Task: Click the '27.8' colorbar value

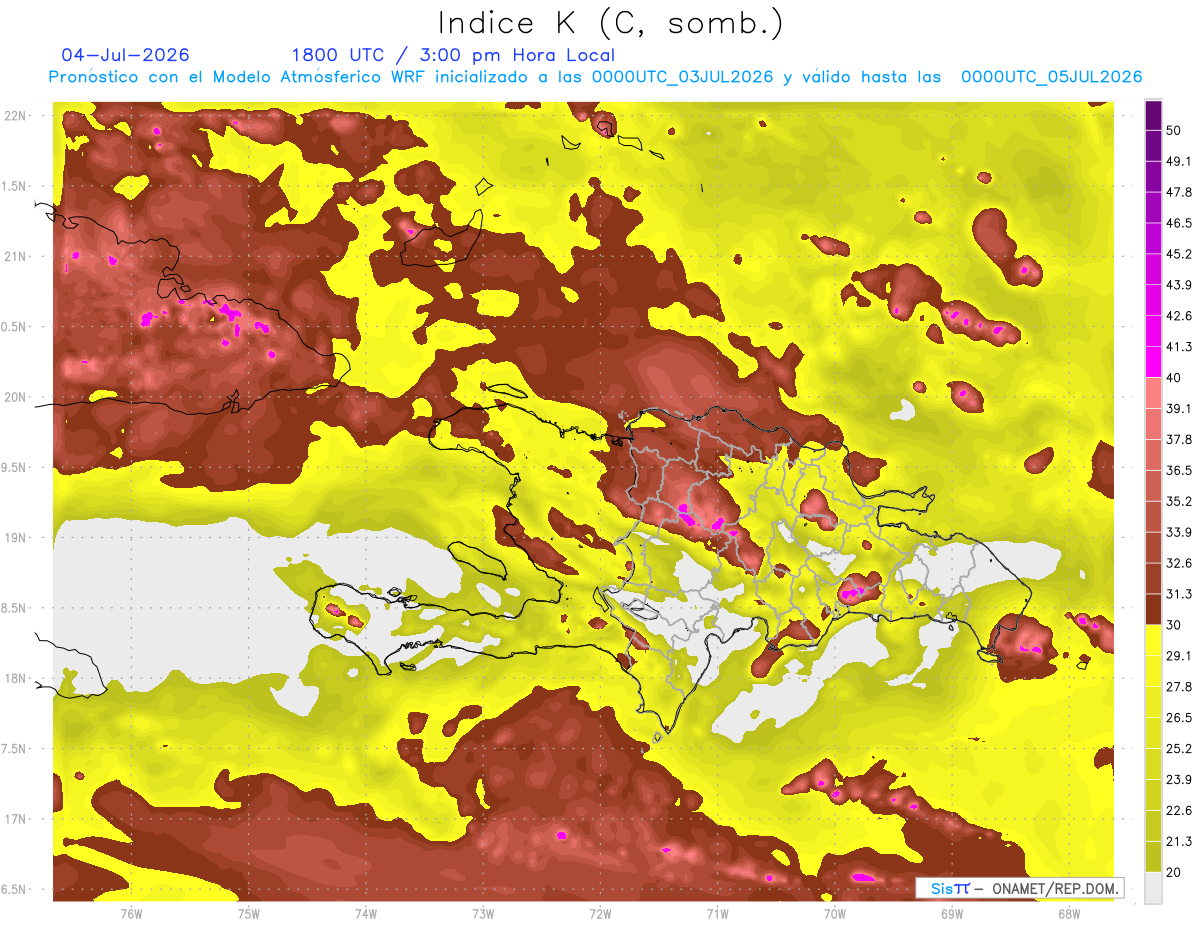Action: pos(1180,687)
